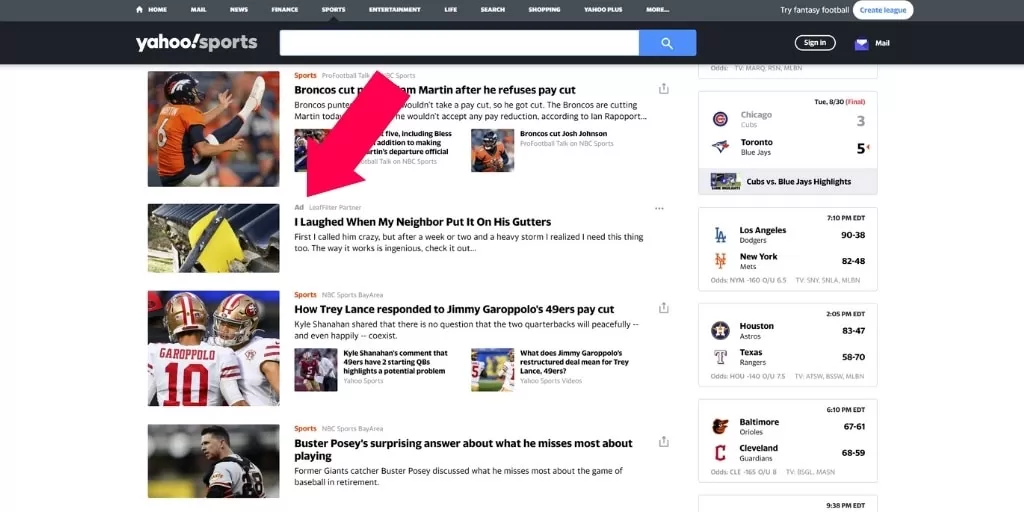The image size is (1024, 512).
Task: Open Trey Lance pay cut headline
Action: click(x=455, y=310)
